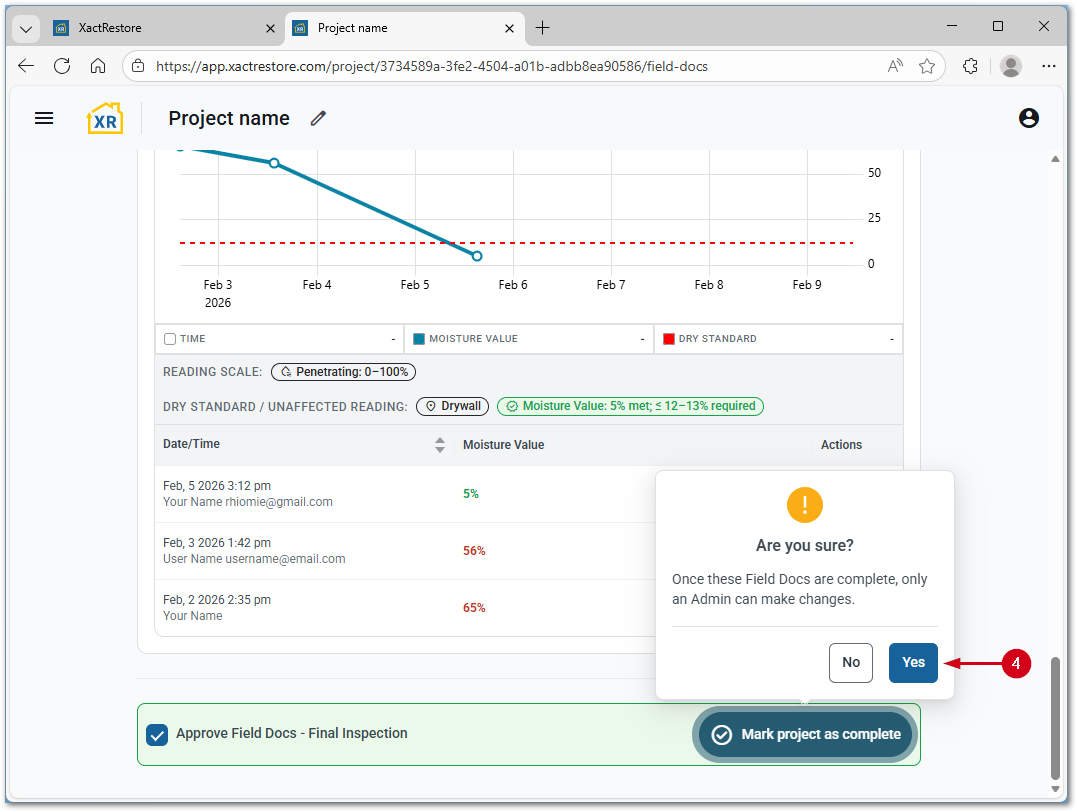The image size is (1077, 812).
Task: Open browser tab list dropdown
Action: click(x=26, y=28)
